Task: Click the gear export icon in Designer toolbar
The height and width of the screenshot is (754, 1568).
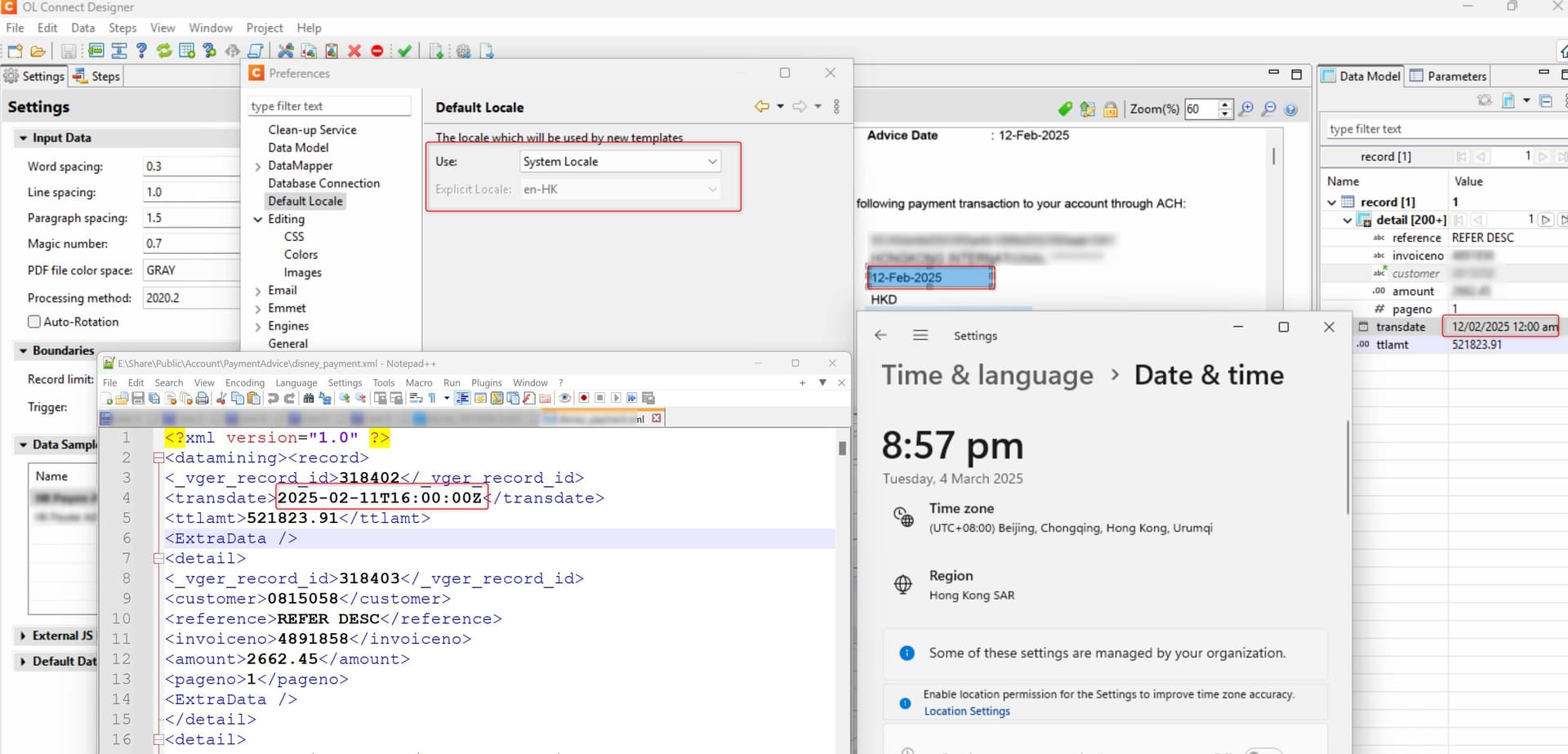Action: point(463,51)
